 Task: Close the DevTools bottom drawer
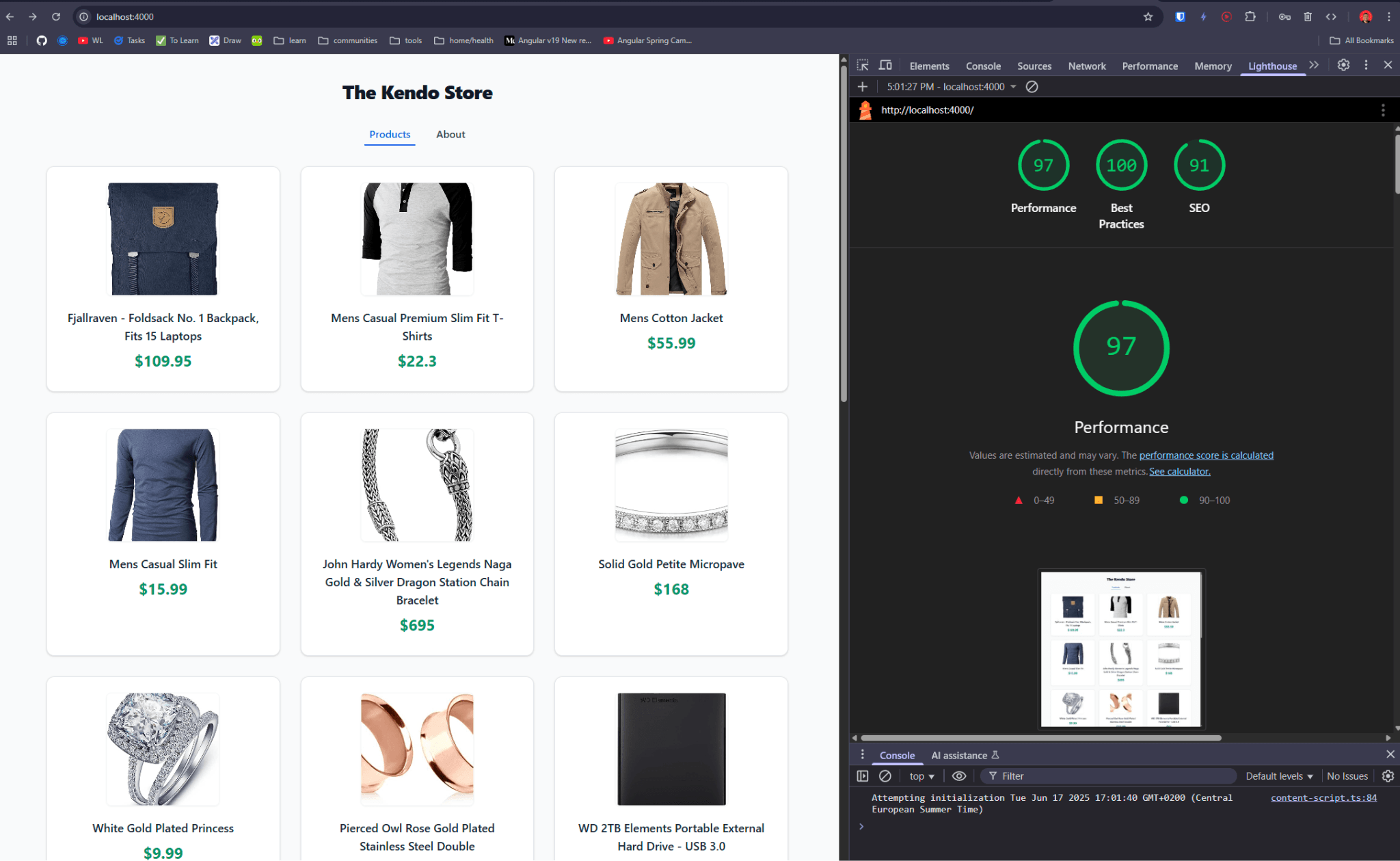tap(1390, 754)
